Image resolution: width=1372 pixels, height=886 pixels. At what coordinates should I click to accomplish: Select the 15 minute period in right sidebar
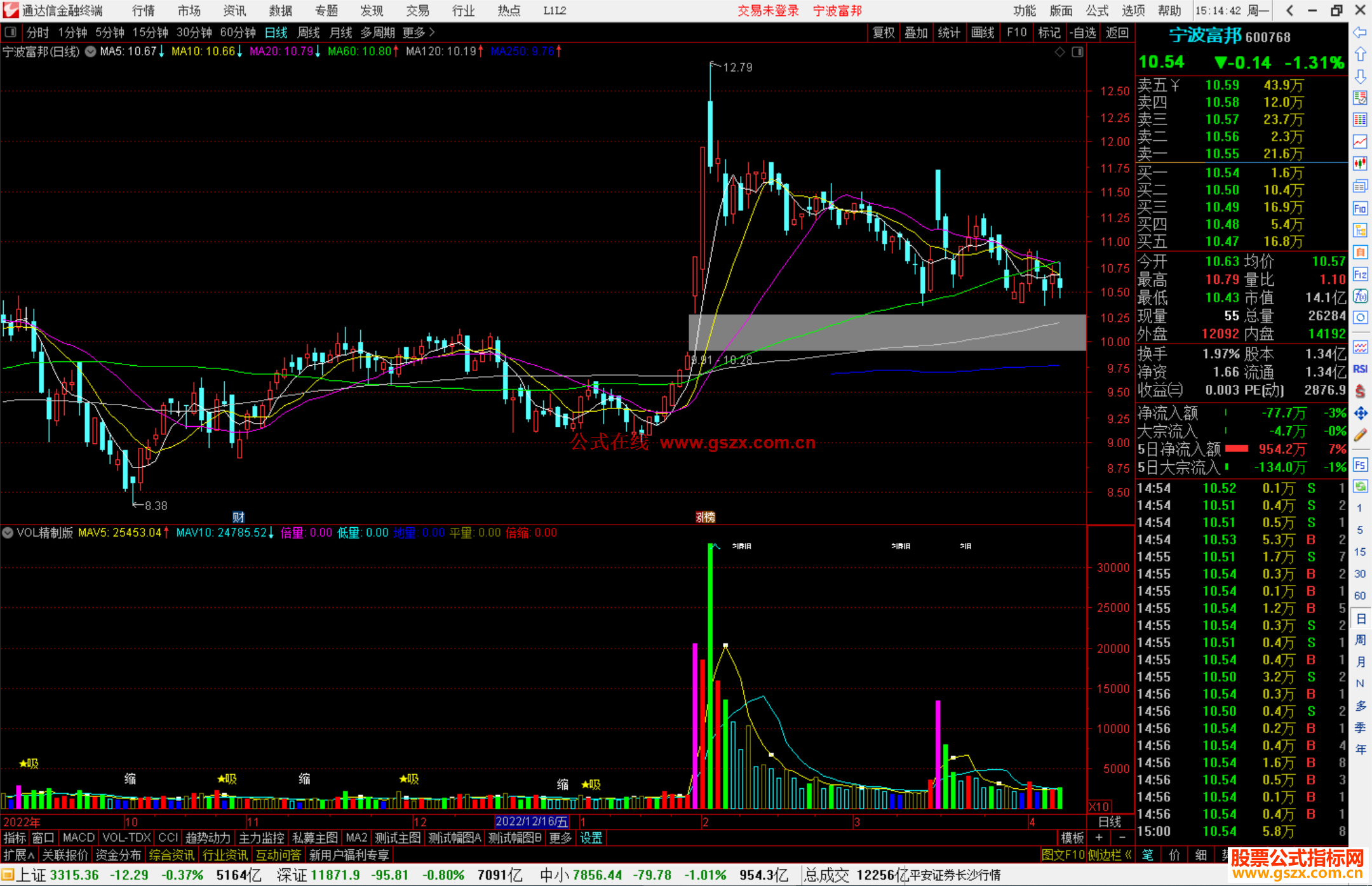point(1360,552)
